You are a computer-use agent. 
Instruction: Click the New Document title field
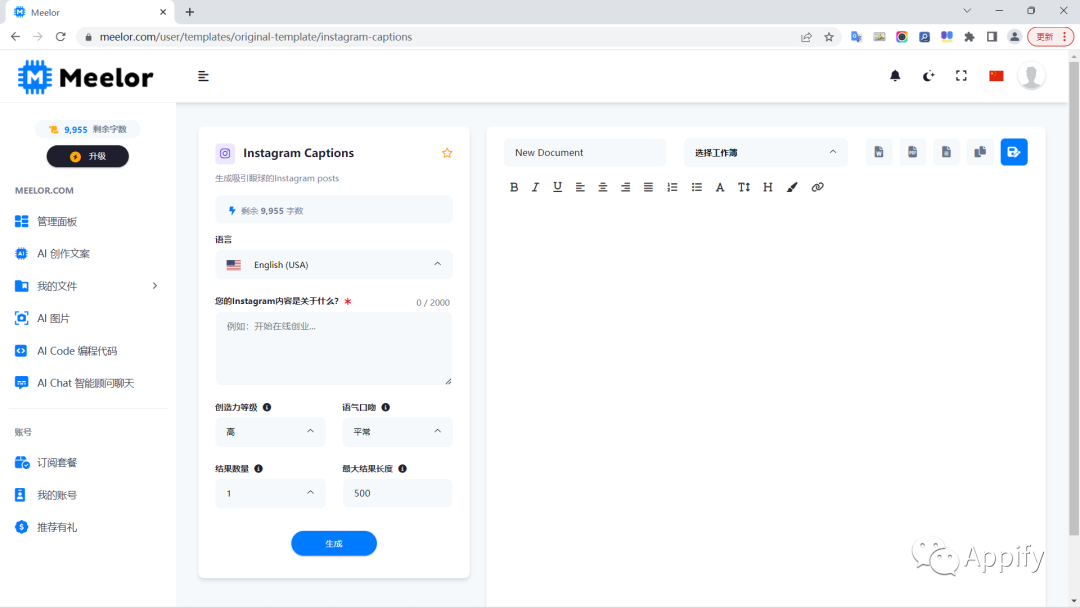pyautogui.click(x=585, y=152)
